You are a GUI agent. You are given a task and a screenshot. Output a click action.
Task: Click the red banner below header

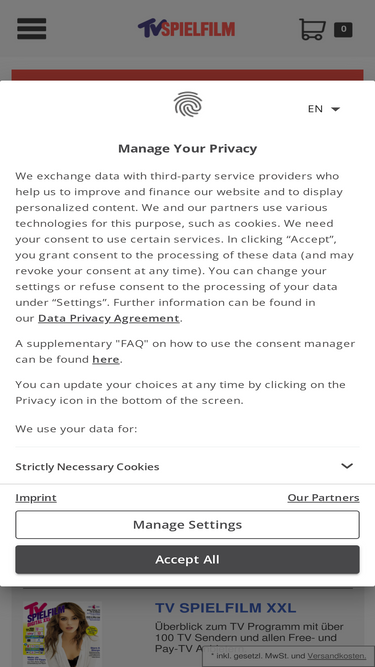click(188, 75)
